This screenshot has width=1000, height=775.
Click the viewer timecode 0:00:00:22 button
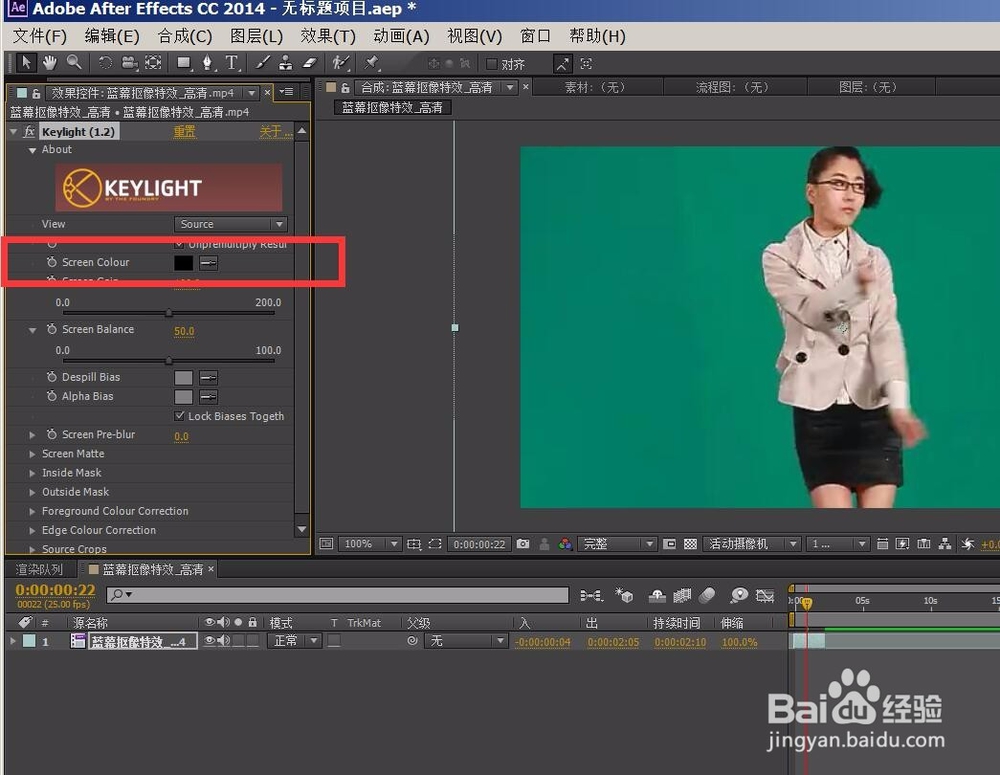[479, 544]
